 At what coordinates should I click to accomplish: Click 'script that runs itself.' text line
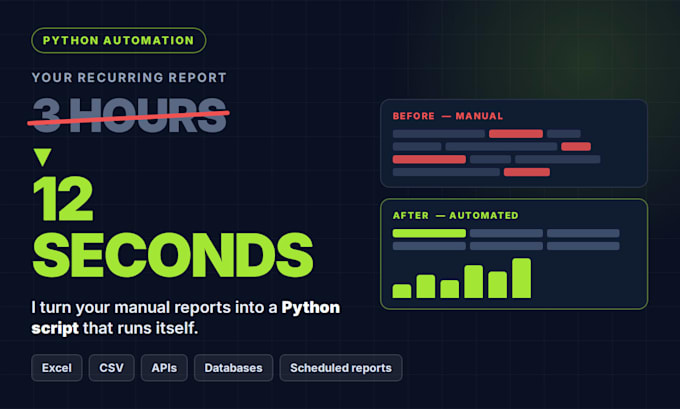tap(114, 328)
